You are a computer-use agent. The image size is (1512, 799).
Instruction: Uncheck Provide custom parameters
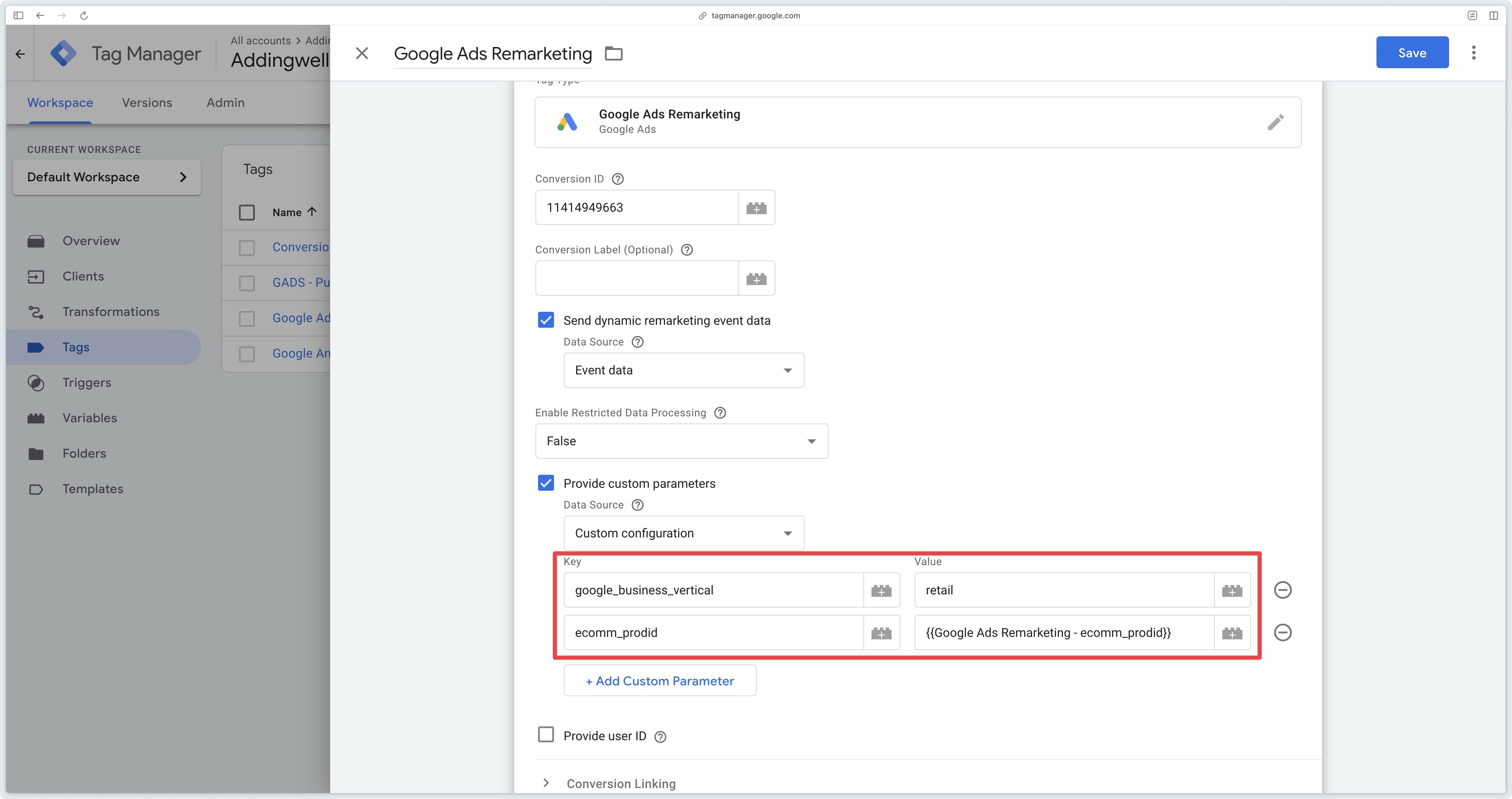point(546,483)
